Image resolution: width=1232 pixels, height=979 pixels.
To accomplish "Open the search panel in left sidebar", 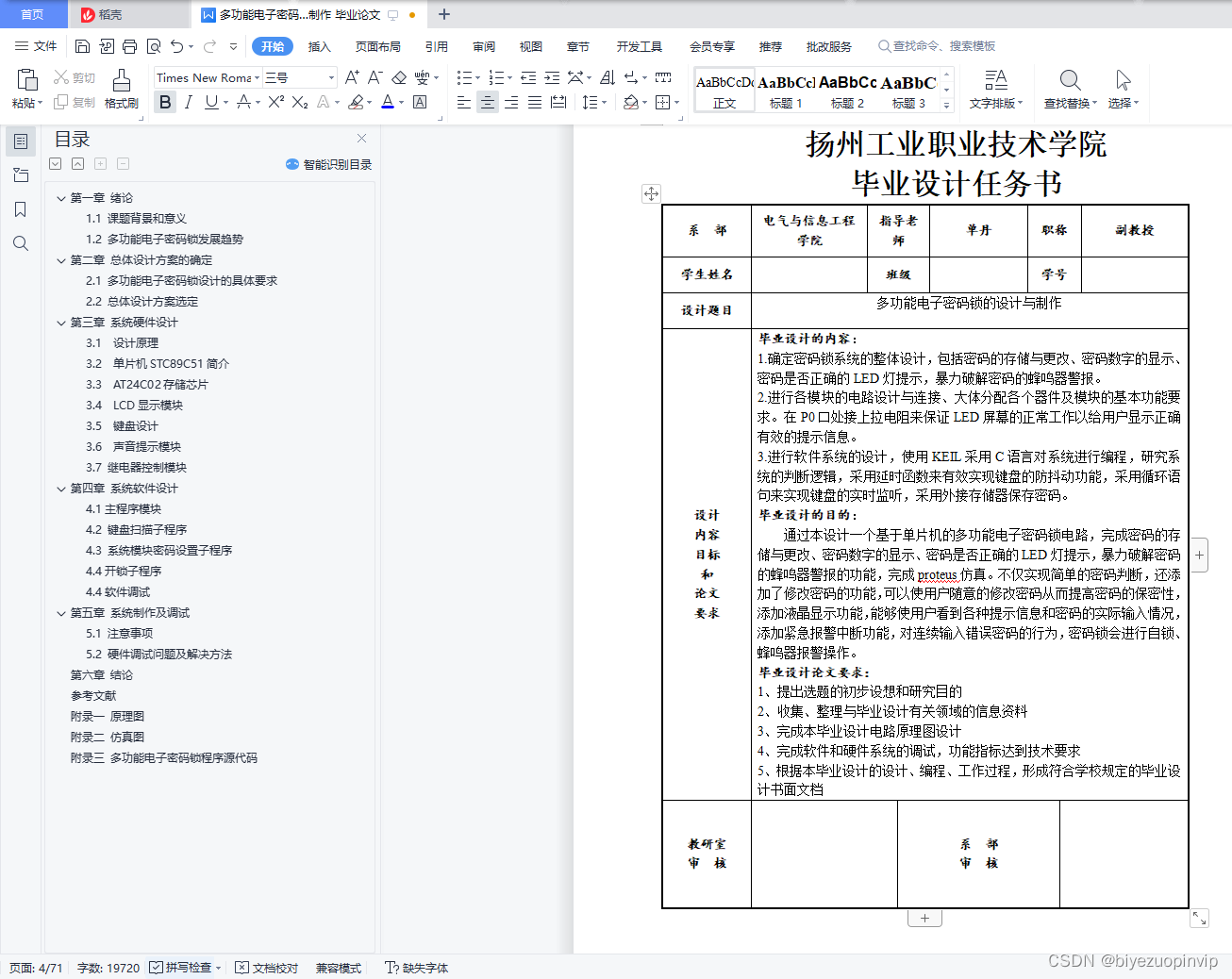I will [21, 243].
